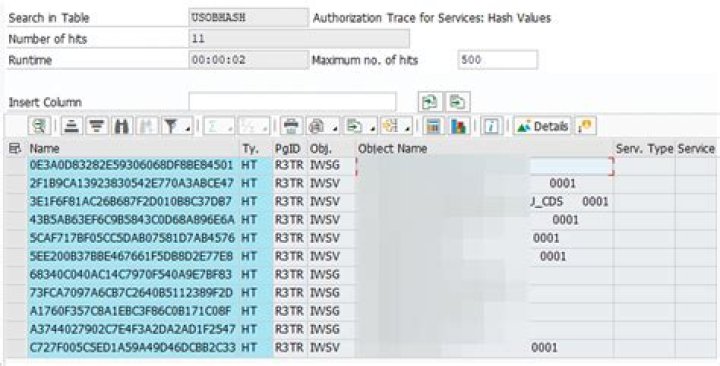Sort the table in descending order
Viewport: 720px width, 366px height.
pos(96,126)
